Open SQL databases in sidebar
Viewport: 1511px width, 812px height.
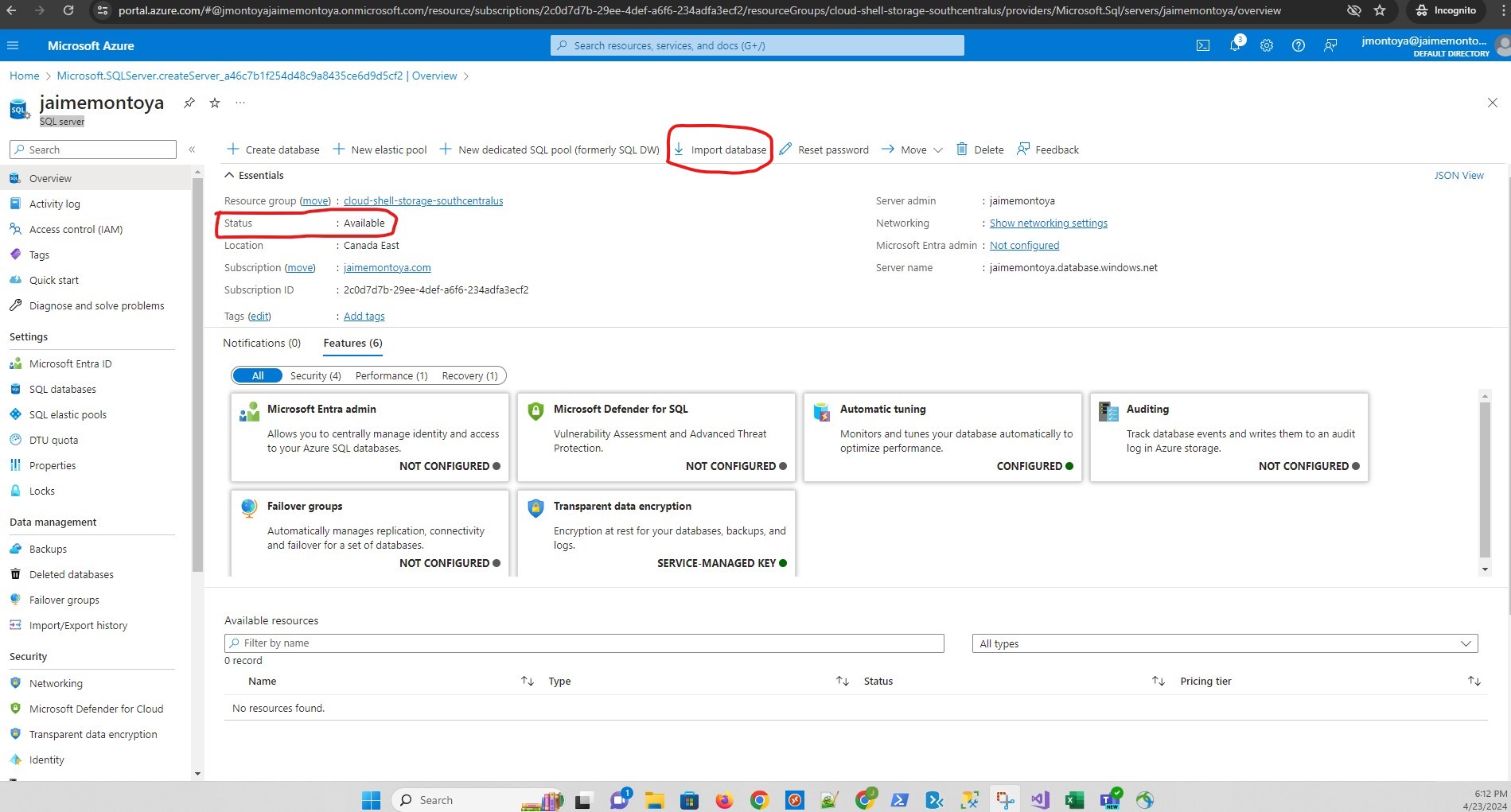(62, 389)
